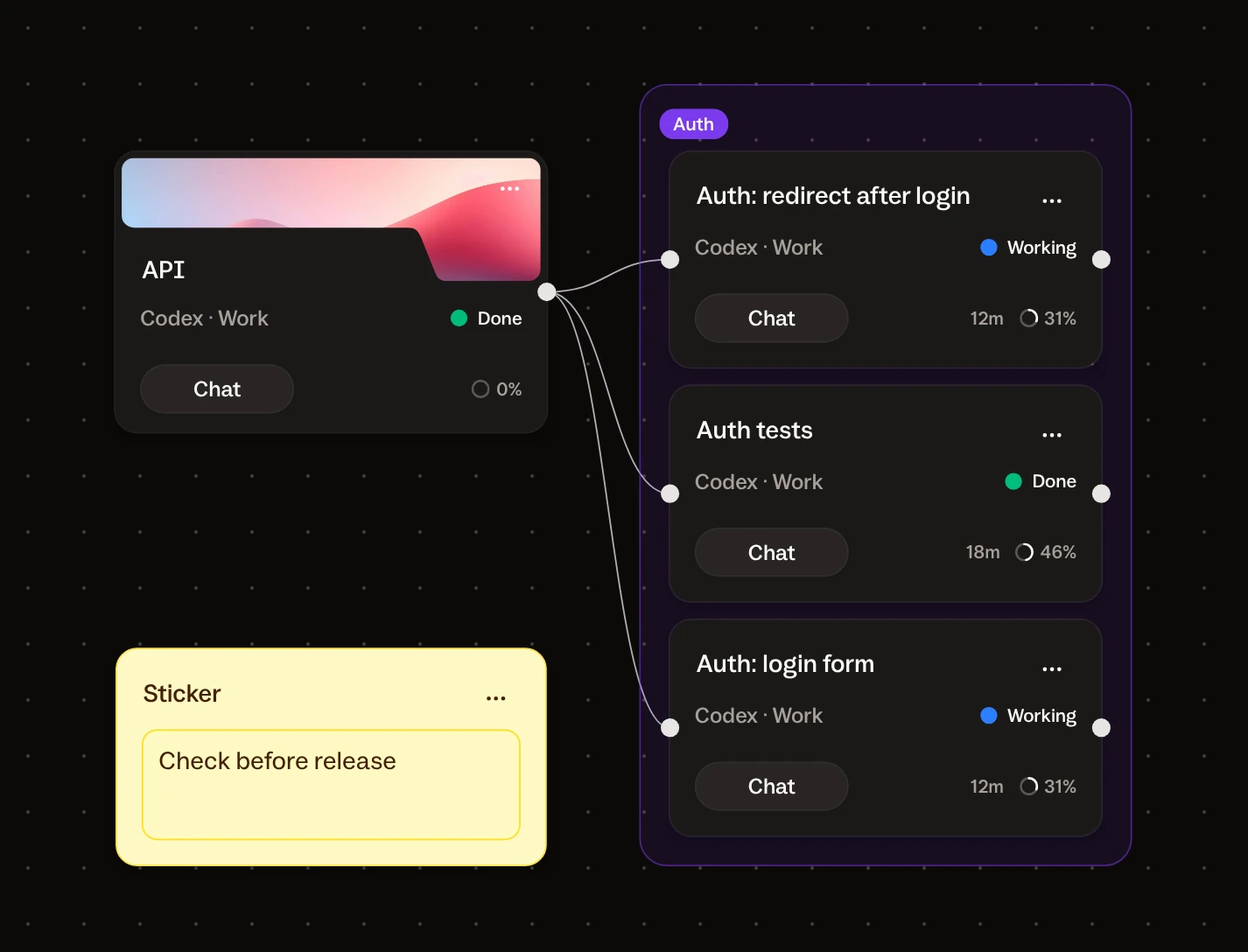The height and width of the screenshot is (952, 1248).
Task: Click 'Codex · Work' on Auth tests card
Action: pyautogui.click(x=759, y=482)
